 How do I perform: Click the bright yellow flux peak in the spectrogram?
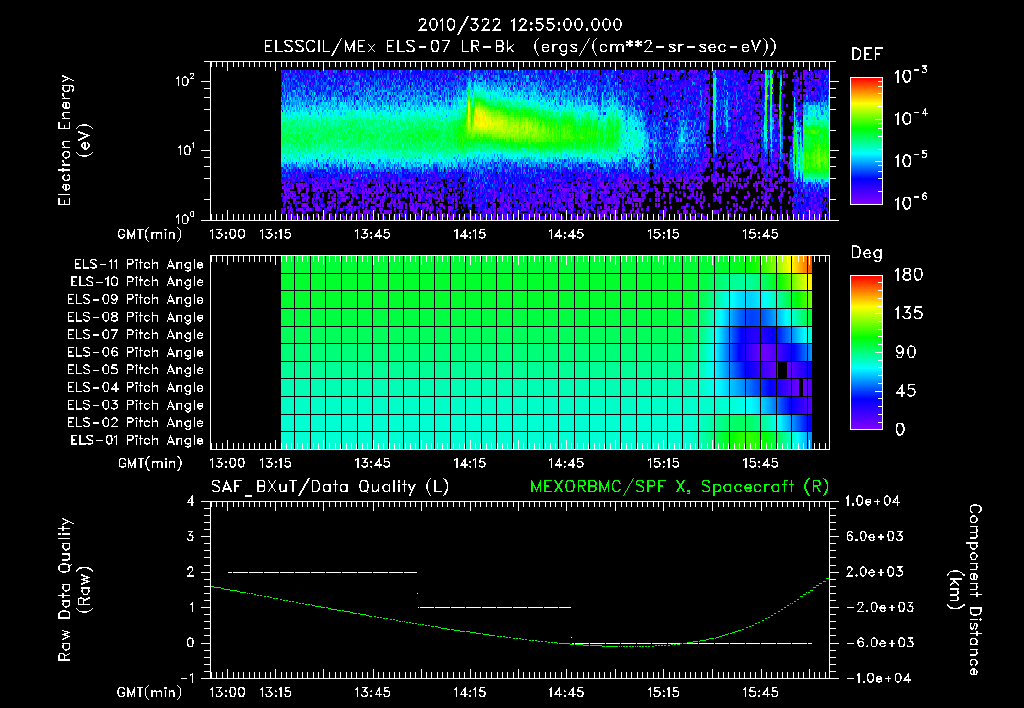click(x=481, y=120)
